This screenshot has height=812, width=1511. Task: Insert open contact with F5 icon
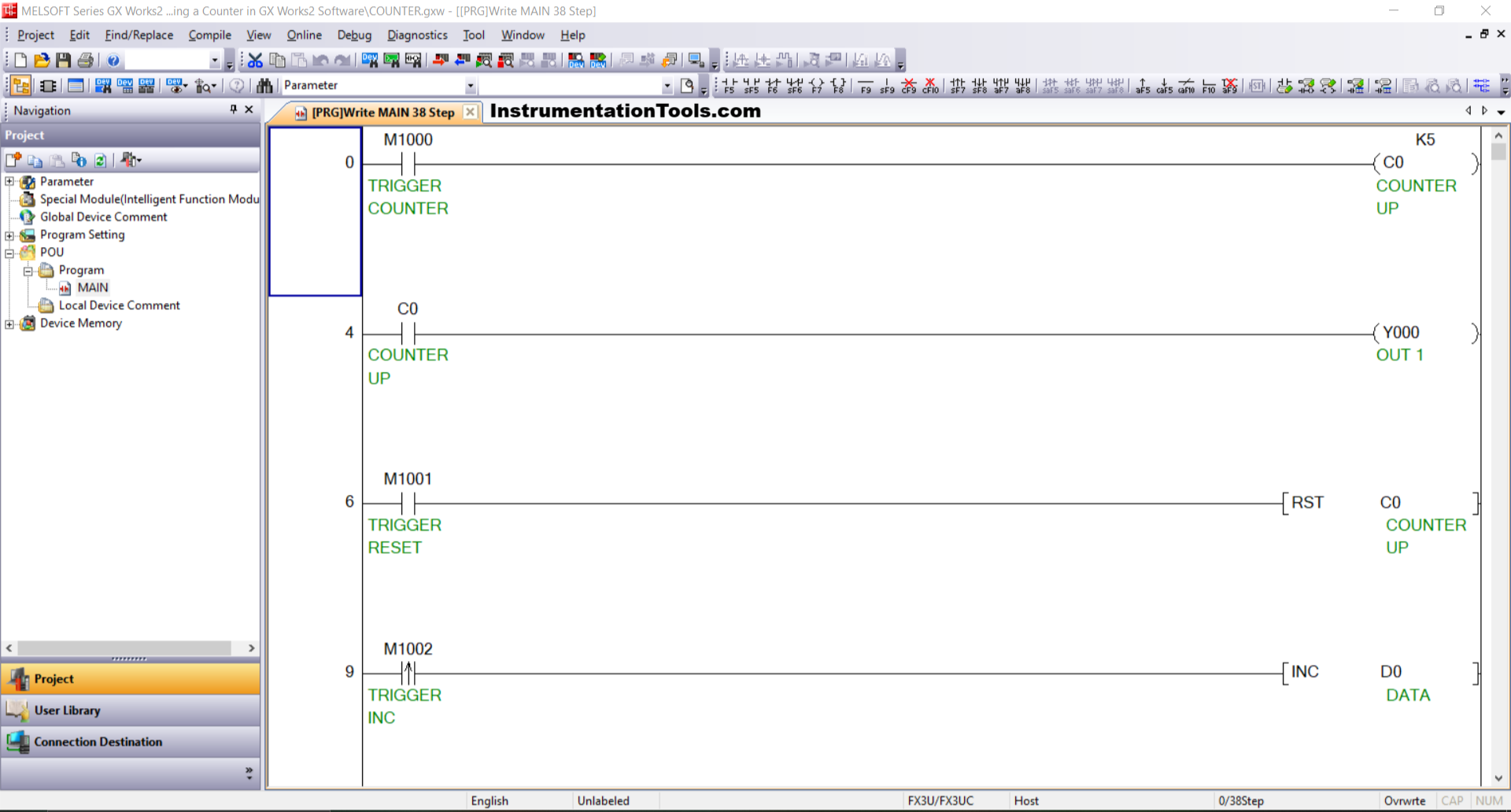click(730, 86)
